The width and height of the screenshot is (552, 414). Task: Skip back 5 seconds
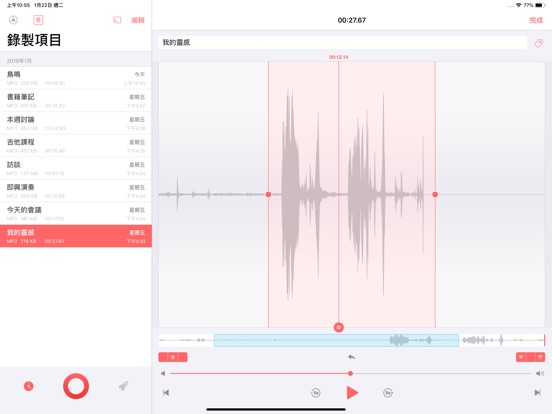[x=316, y=393]
